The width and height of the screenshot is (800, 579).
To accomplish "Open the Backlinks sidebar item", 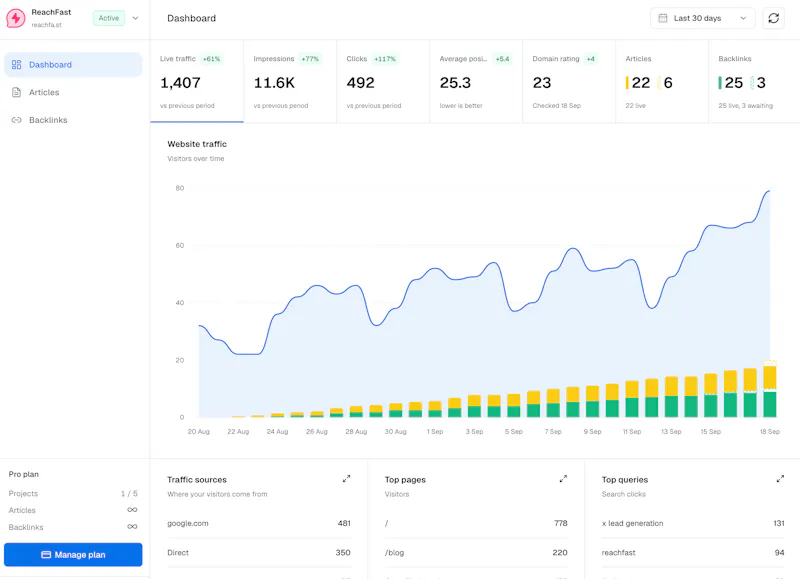I will (x=73, y=120).
